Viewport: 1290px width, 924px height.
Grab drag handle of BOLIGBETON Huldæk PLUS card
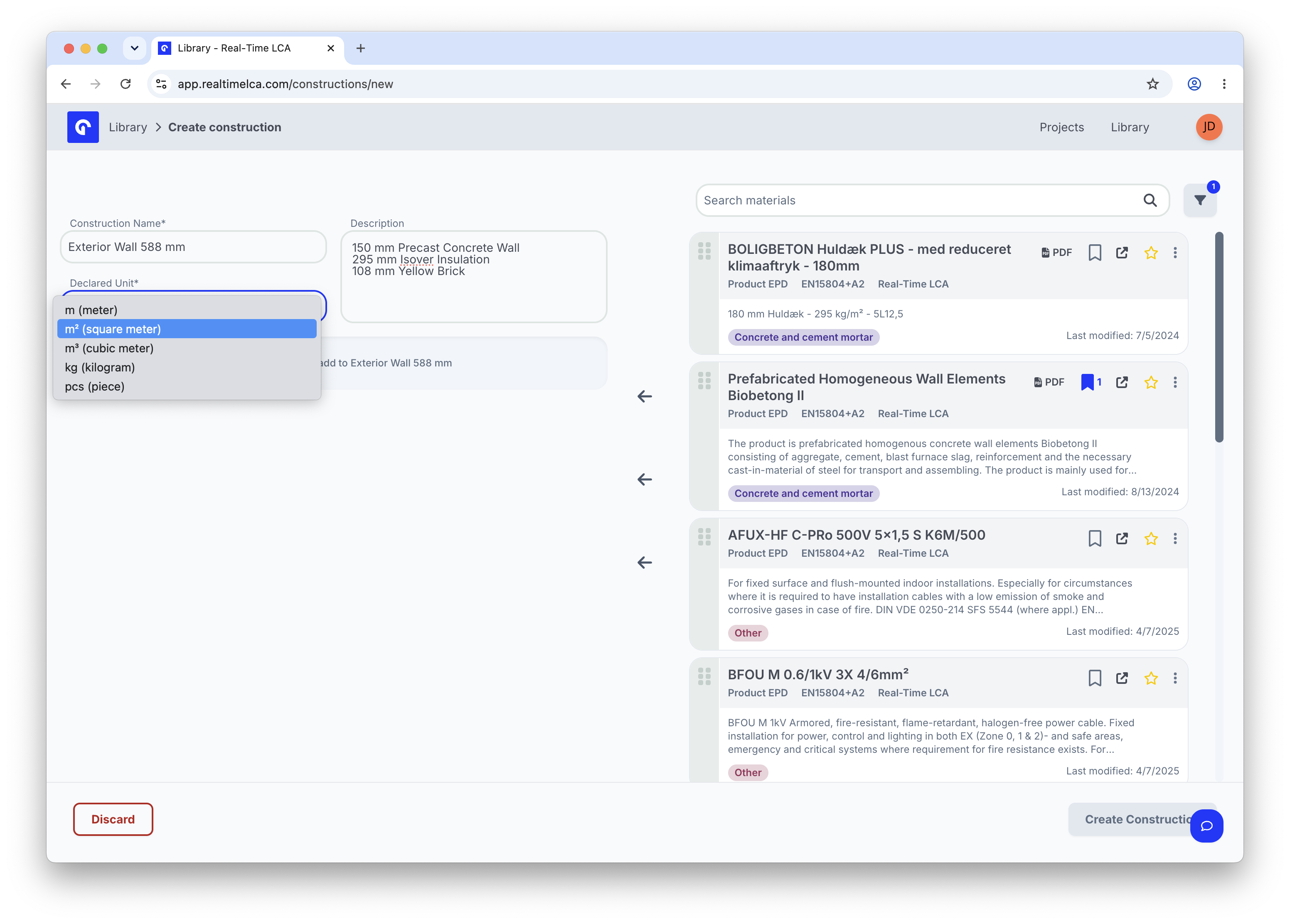tap(704, 251)
